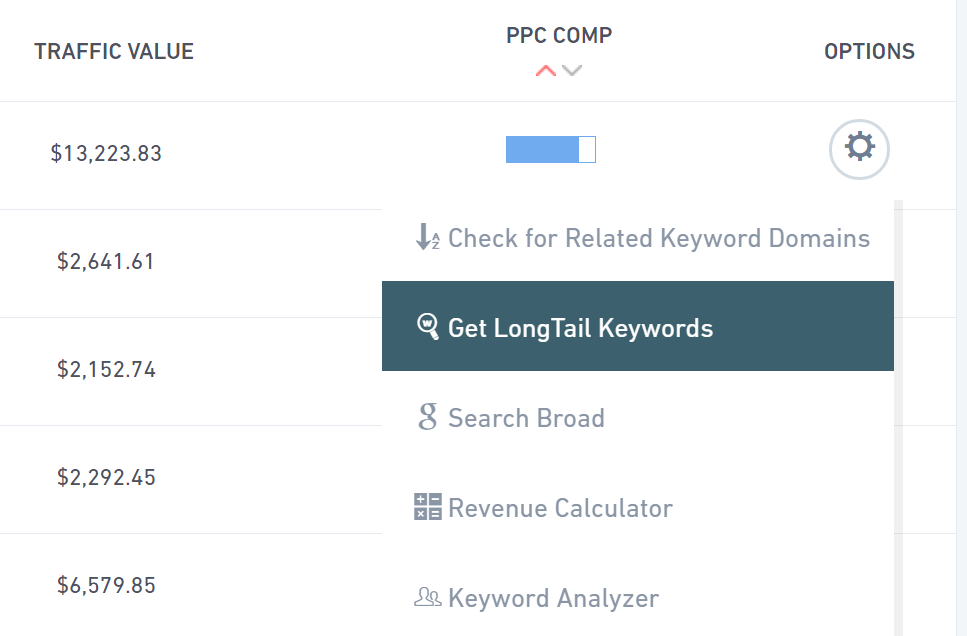Select the $13,223.83 traffic value cell
This screenshot has width=967, height=636.
106,153
